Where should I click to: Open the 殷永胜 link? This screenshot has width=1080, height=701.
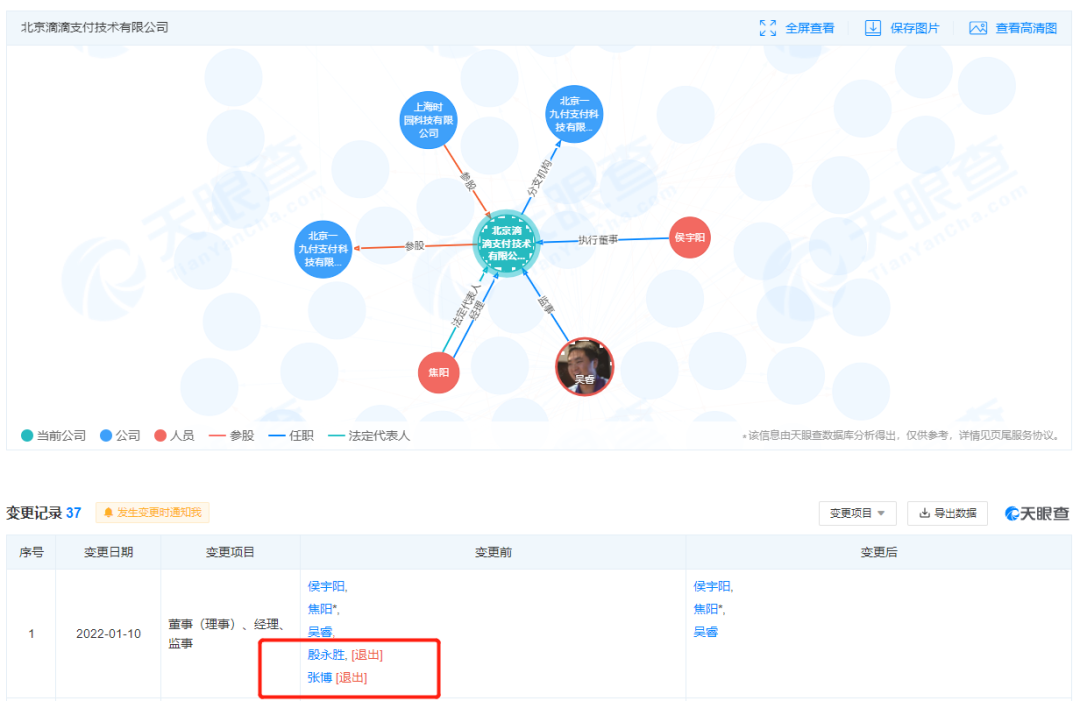coord(326,655)
